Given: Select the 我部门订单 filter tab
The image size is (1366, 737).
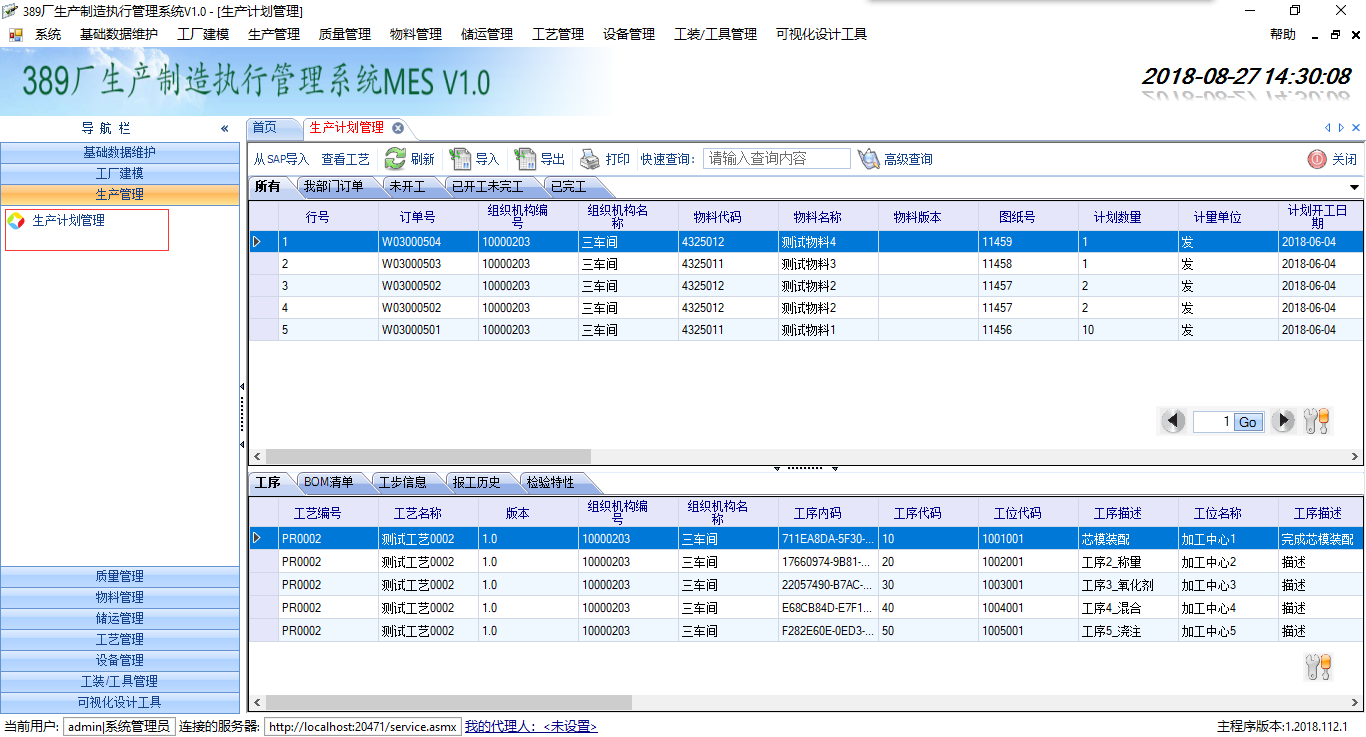Looking at the screenshot, I should coord(333,187).
